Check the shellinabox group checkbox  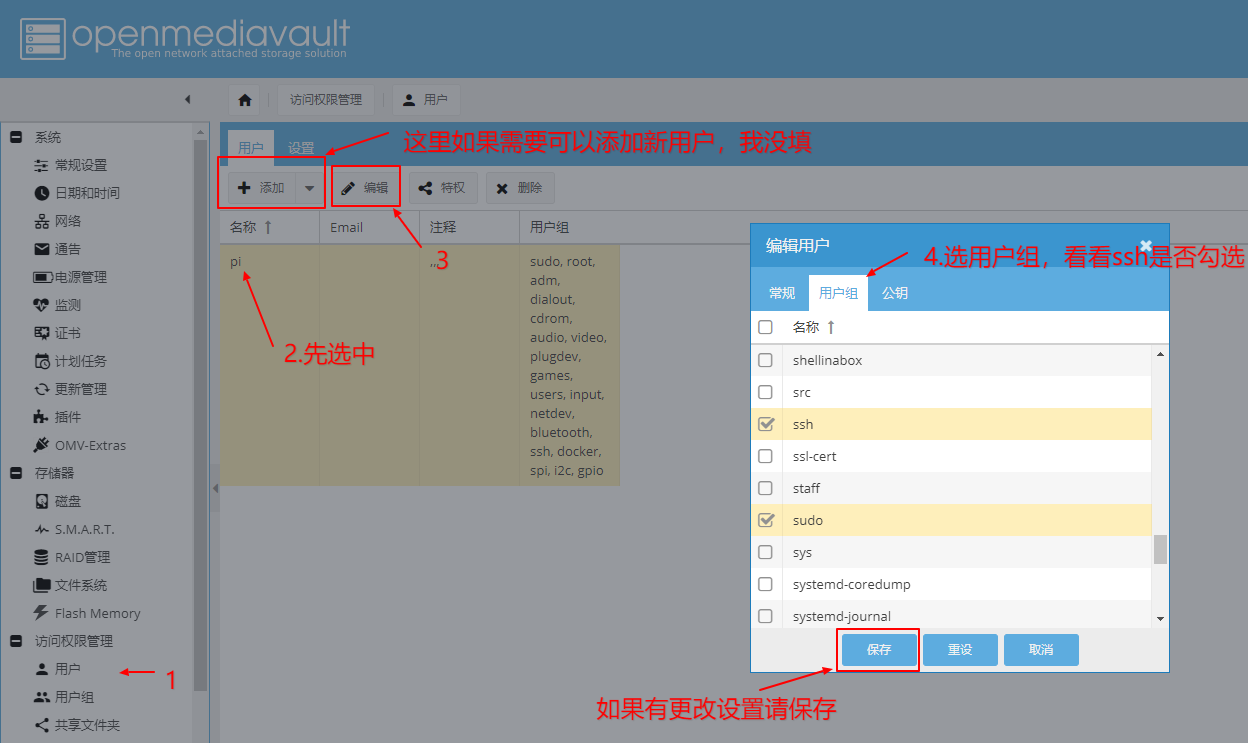(765, 360)
